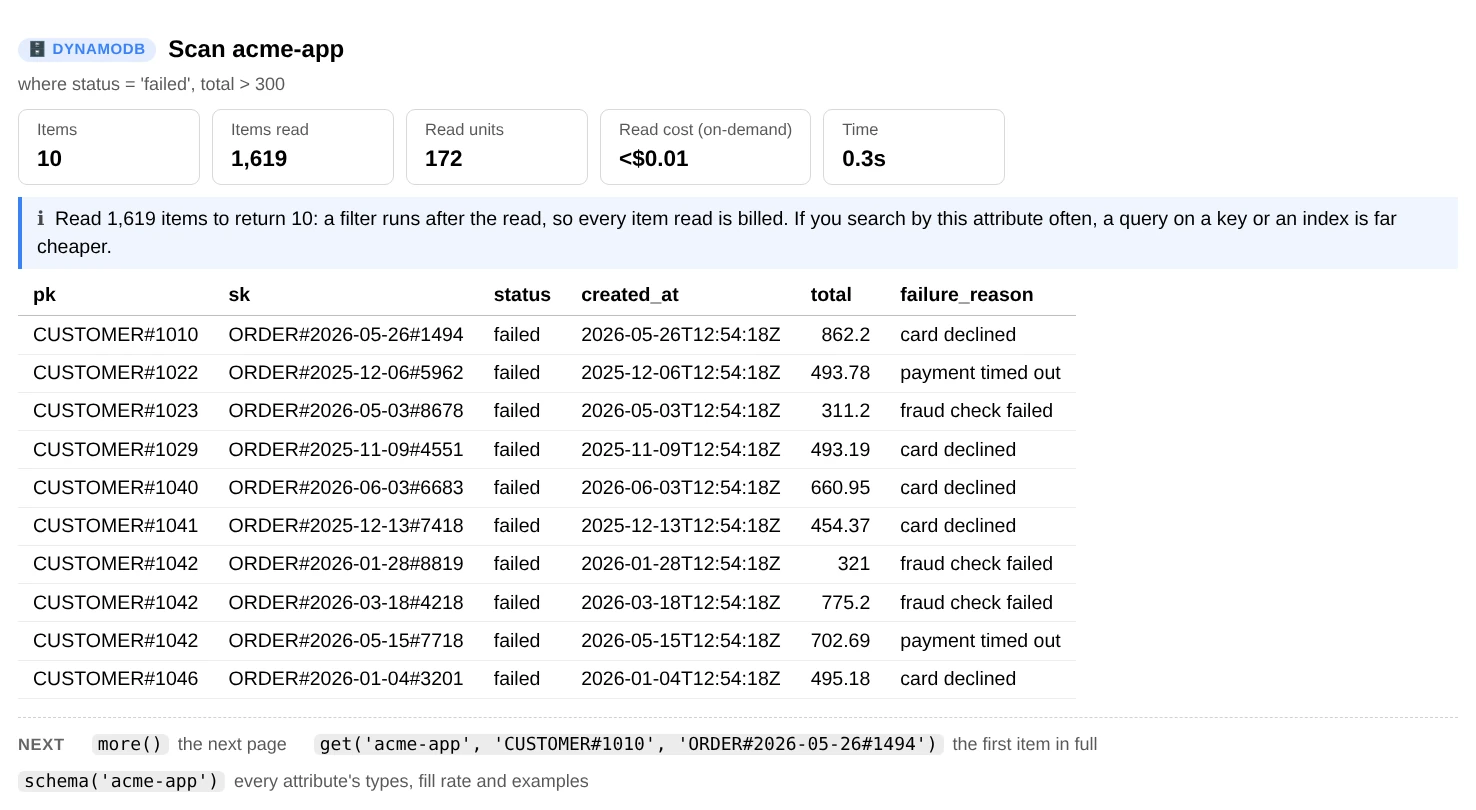Click the 'Scan acme-app' heading

click(256, 49)
